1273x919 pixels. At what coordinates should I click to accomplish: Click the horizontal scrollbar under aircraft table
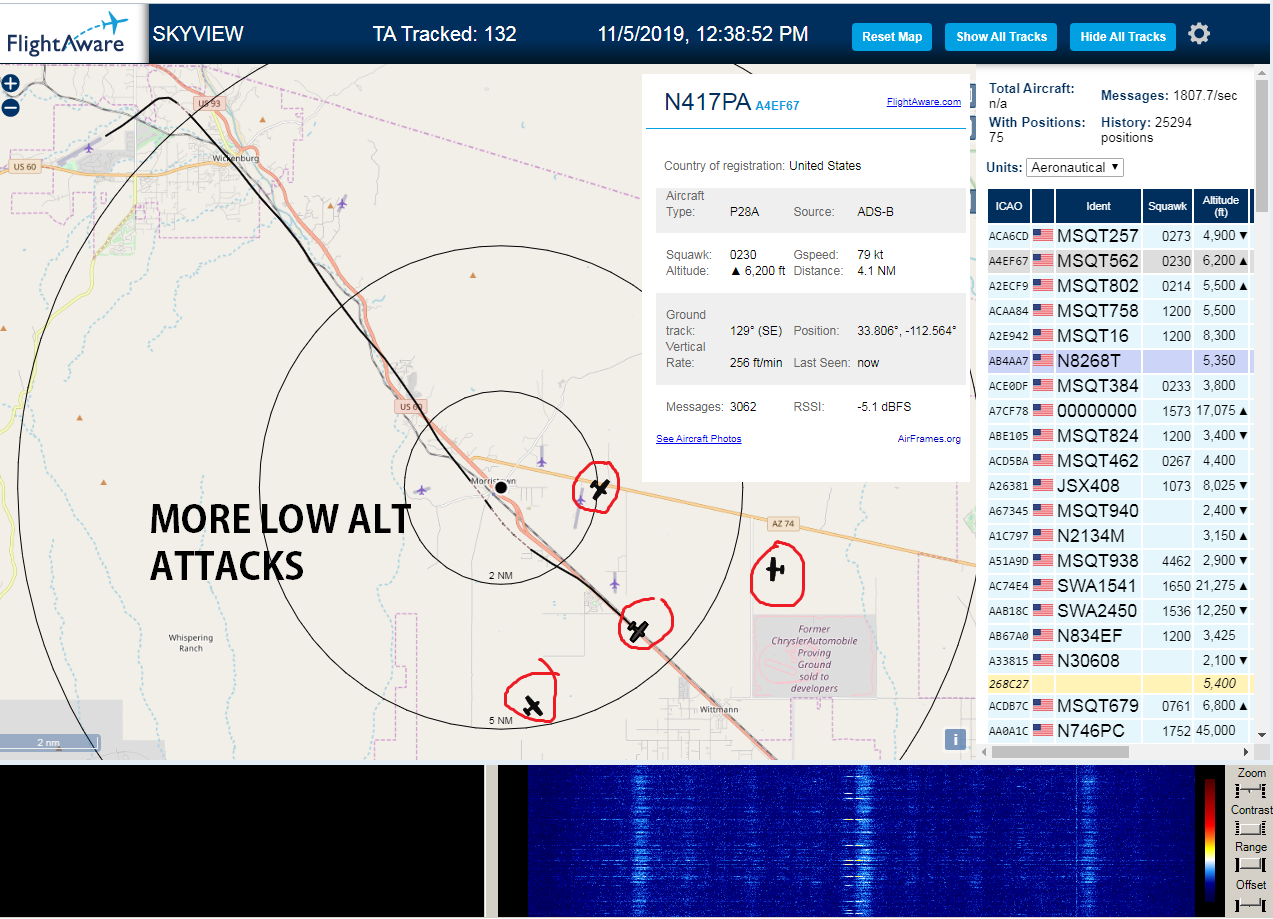pyautogui.click(x=1059, y=752)
